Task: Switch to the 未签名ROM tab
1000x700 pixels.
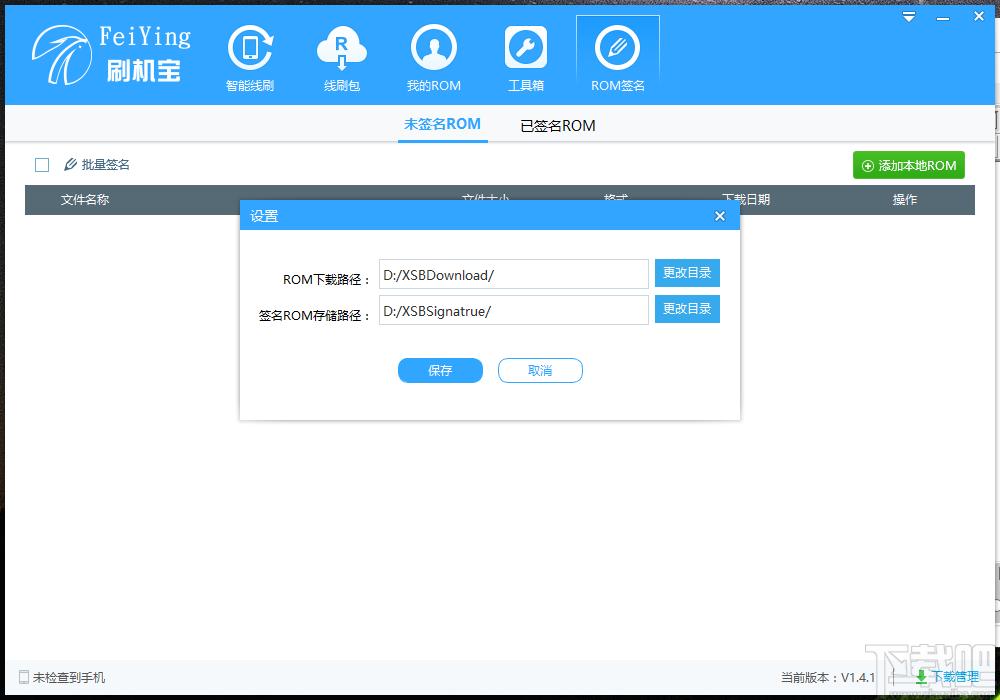Action: coord(443,124)
